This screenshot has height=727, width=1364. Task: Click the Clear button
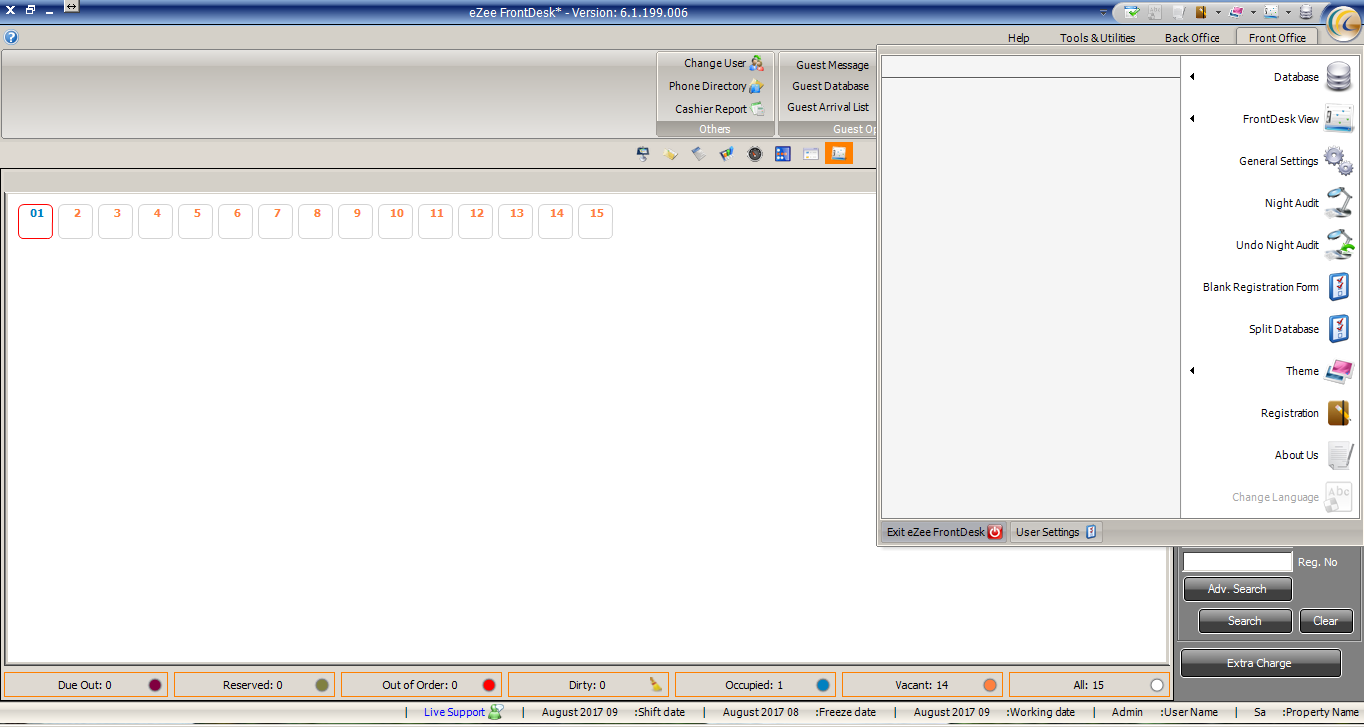click(1326, 621)
